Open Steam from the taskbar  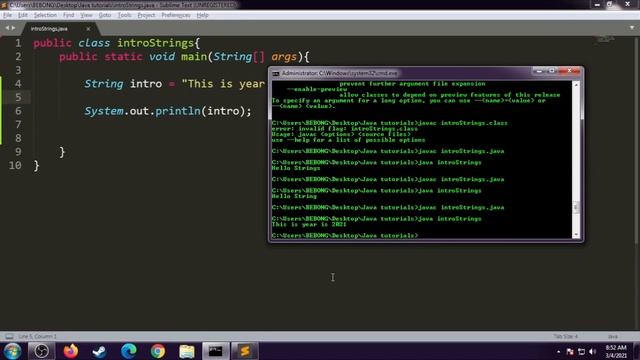point(99,351)
